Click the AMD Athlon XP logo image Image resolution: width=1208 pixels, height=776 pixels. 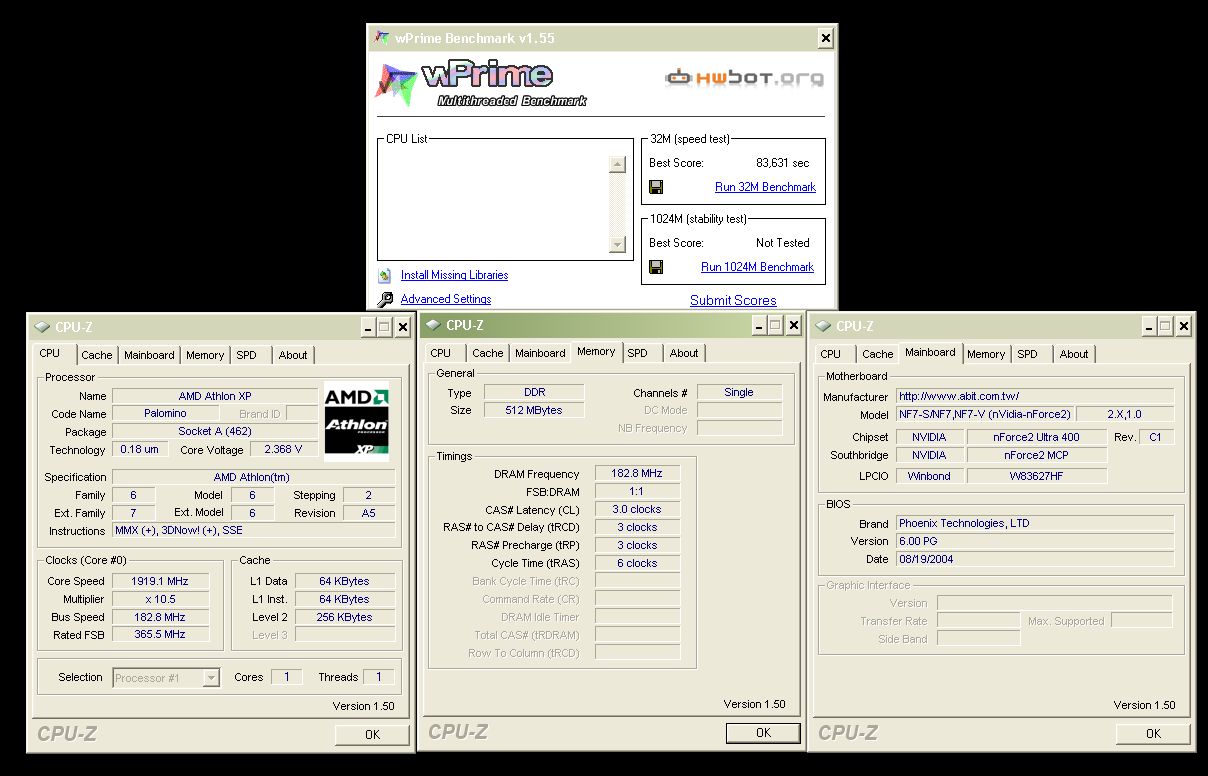coord(356,421)
